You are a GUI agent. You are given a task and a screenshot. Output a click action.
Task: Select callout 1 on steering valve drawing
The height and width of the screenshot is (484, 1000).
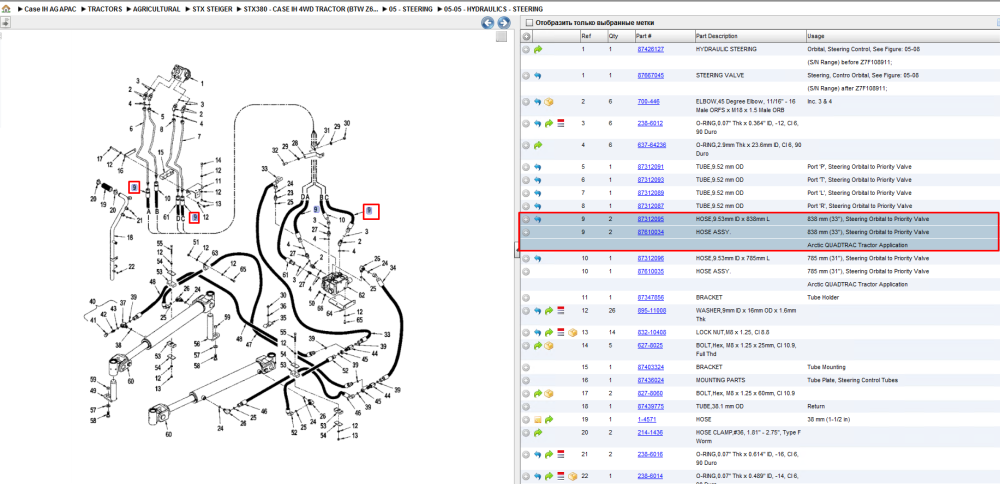click(x=202, y=84)
